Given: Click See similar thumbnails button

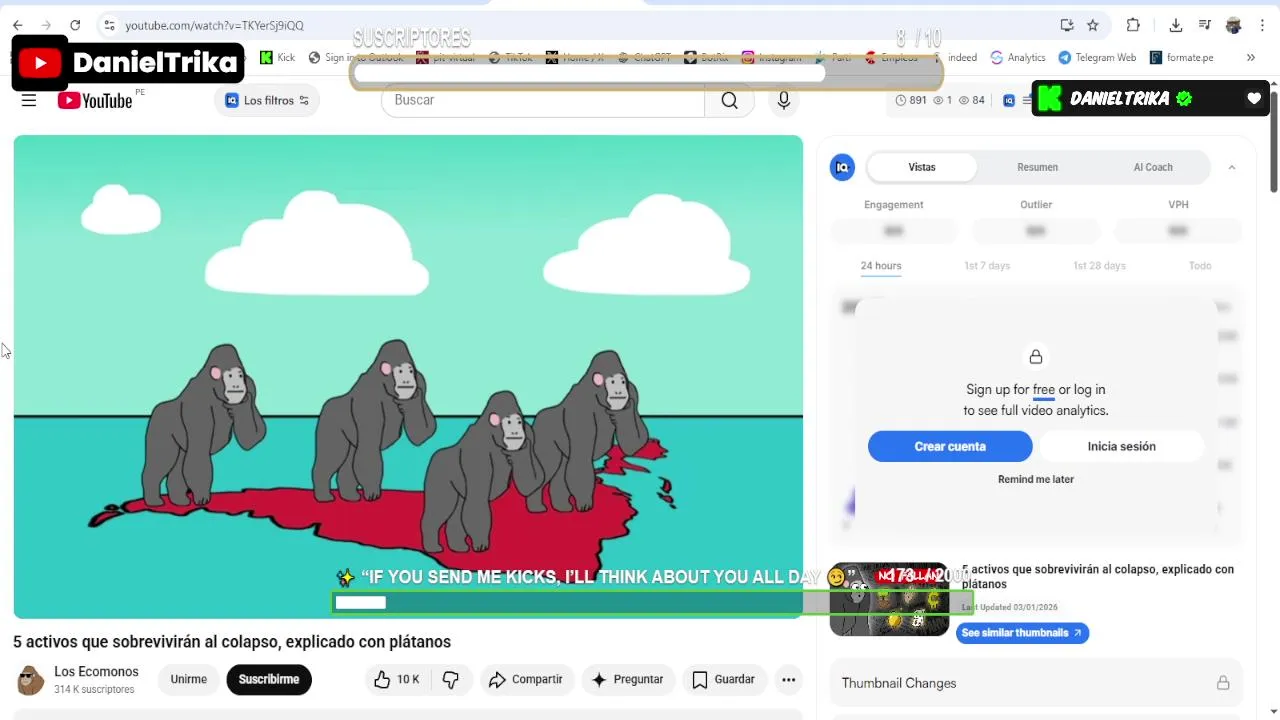Looking at the screenshot, I should [x=1022, y=633].
